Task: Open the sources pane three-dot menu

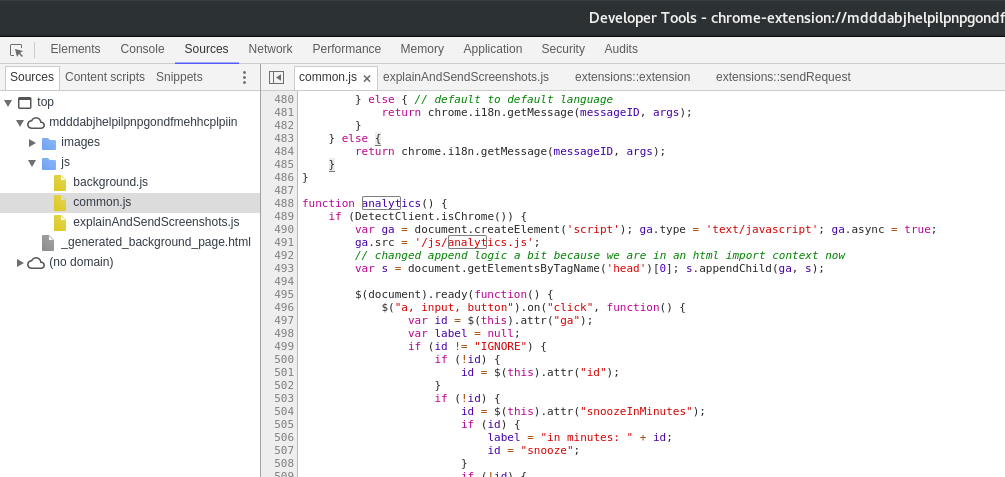Action: 244,77
